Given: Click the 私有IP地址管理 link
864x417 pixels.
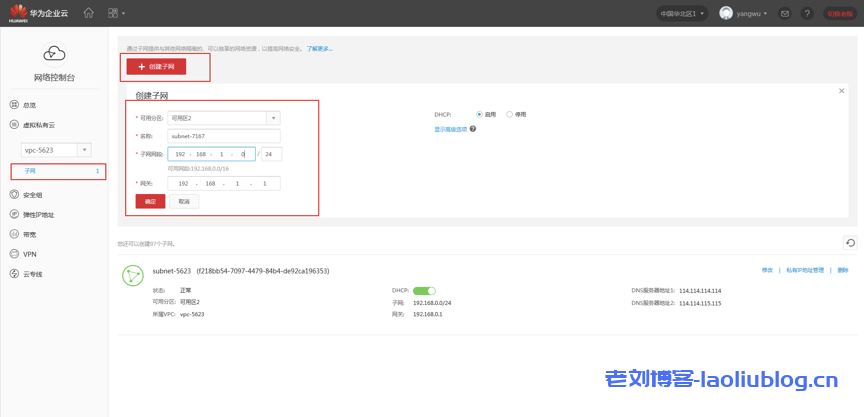Looking at the screenshot, I should (805, 270).
